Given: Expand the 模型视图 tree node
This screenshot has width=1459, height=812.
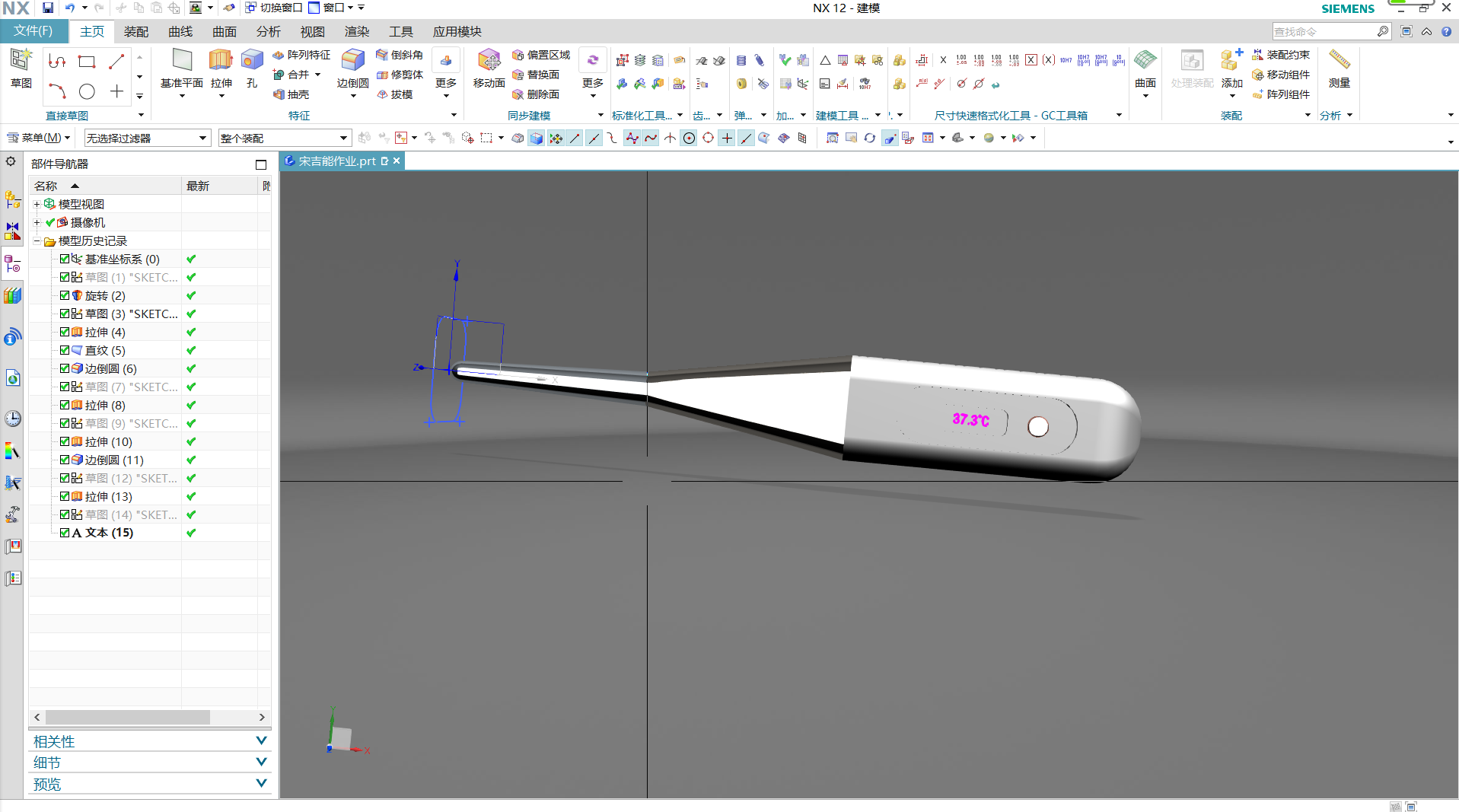Looking at the screenshot, I should 37,204.
